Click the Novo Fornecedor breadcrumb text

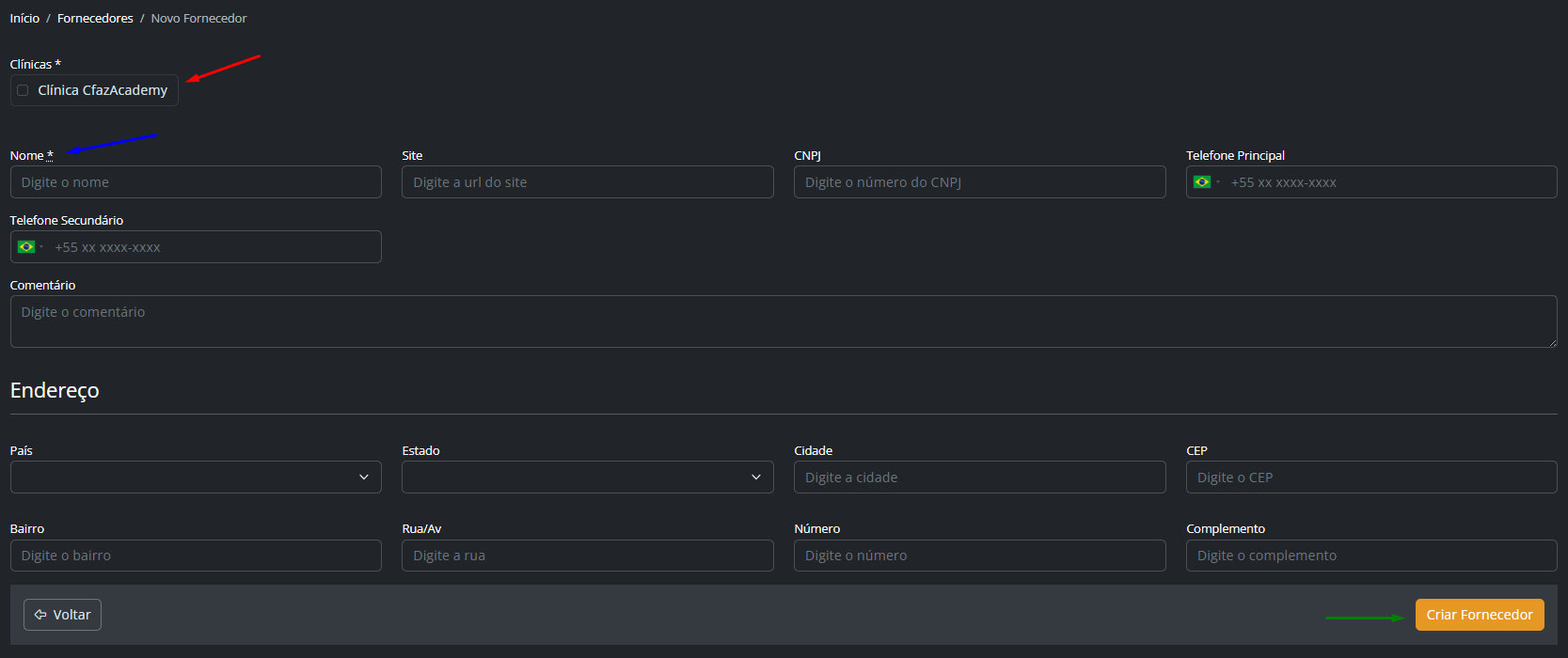click(x=198, y=18)
